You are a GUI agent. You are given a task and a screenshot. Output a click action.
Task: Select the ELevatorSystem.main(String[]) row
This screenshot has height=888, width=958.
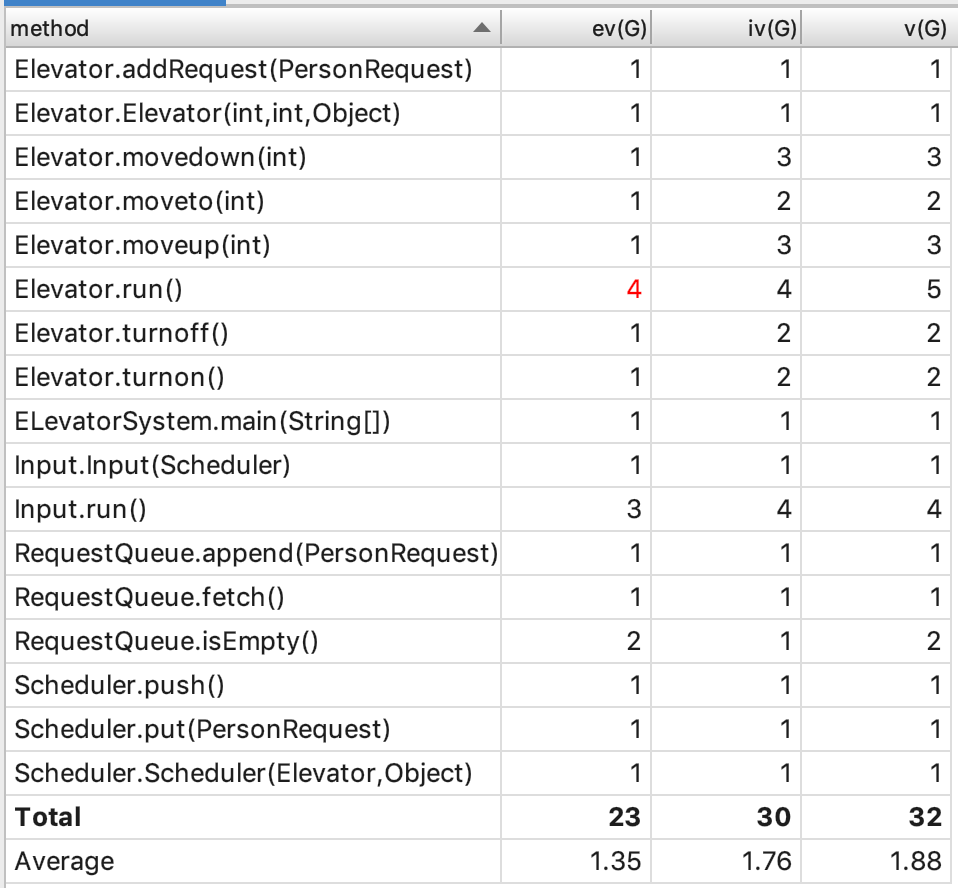(x=202, y=422)
